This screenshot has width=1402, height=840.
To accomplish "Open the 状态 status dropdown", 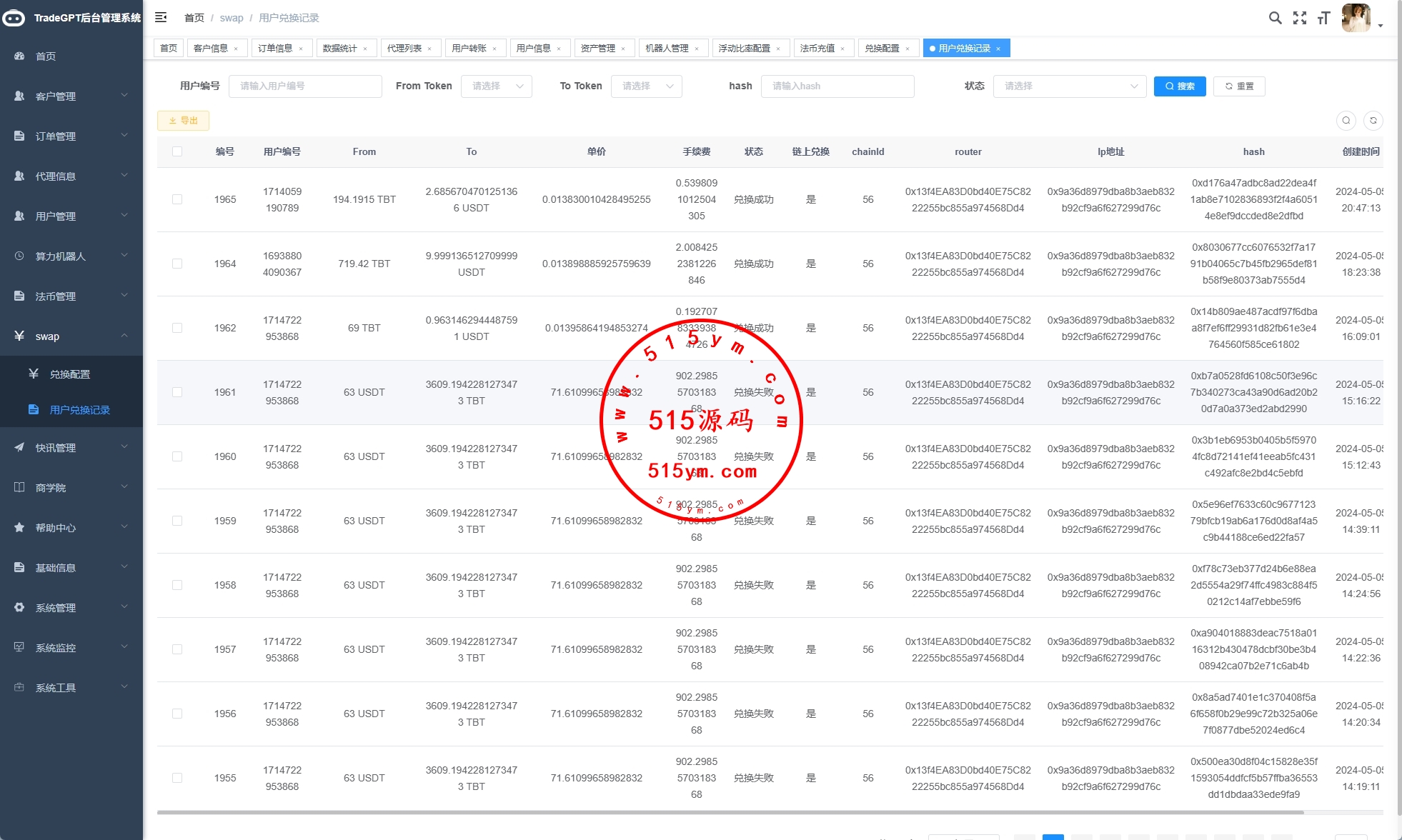I will 1069,86.
